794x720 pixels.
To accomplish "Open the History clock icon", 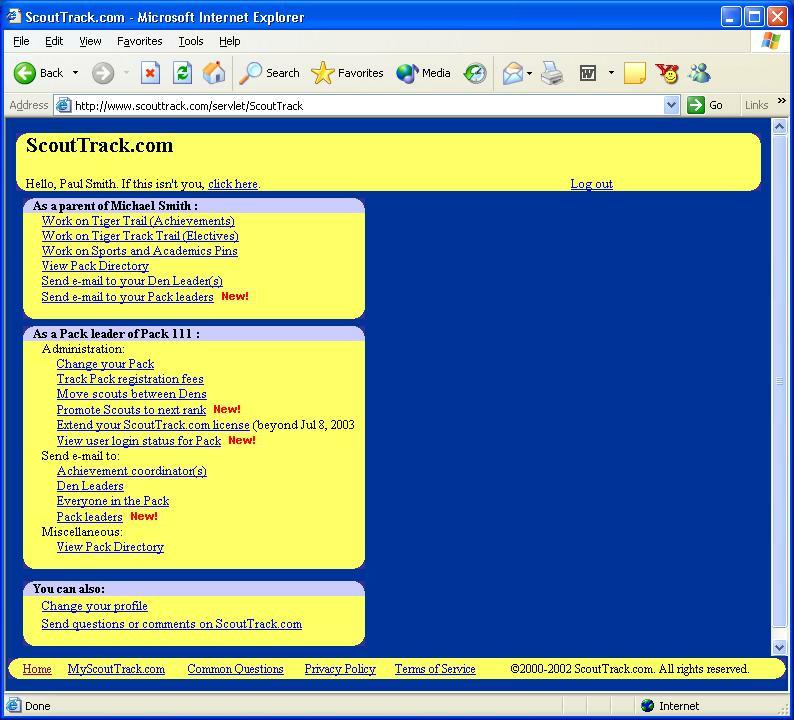I will point(475,73).
